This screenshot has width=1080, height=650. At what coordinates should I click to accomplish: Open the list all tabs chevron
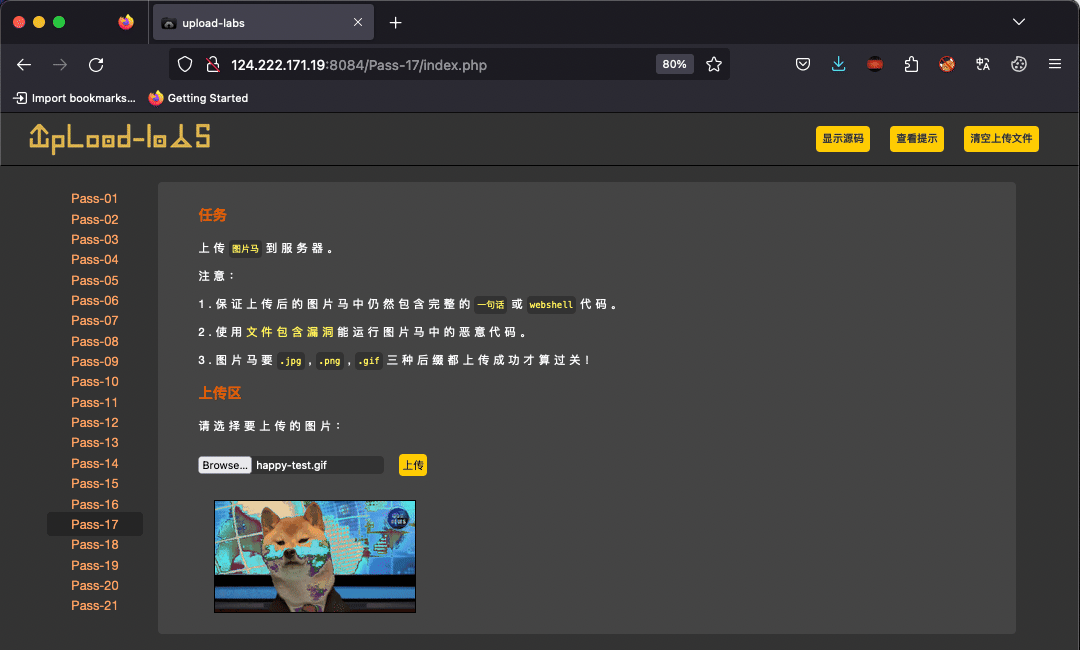click(1019, 22)
